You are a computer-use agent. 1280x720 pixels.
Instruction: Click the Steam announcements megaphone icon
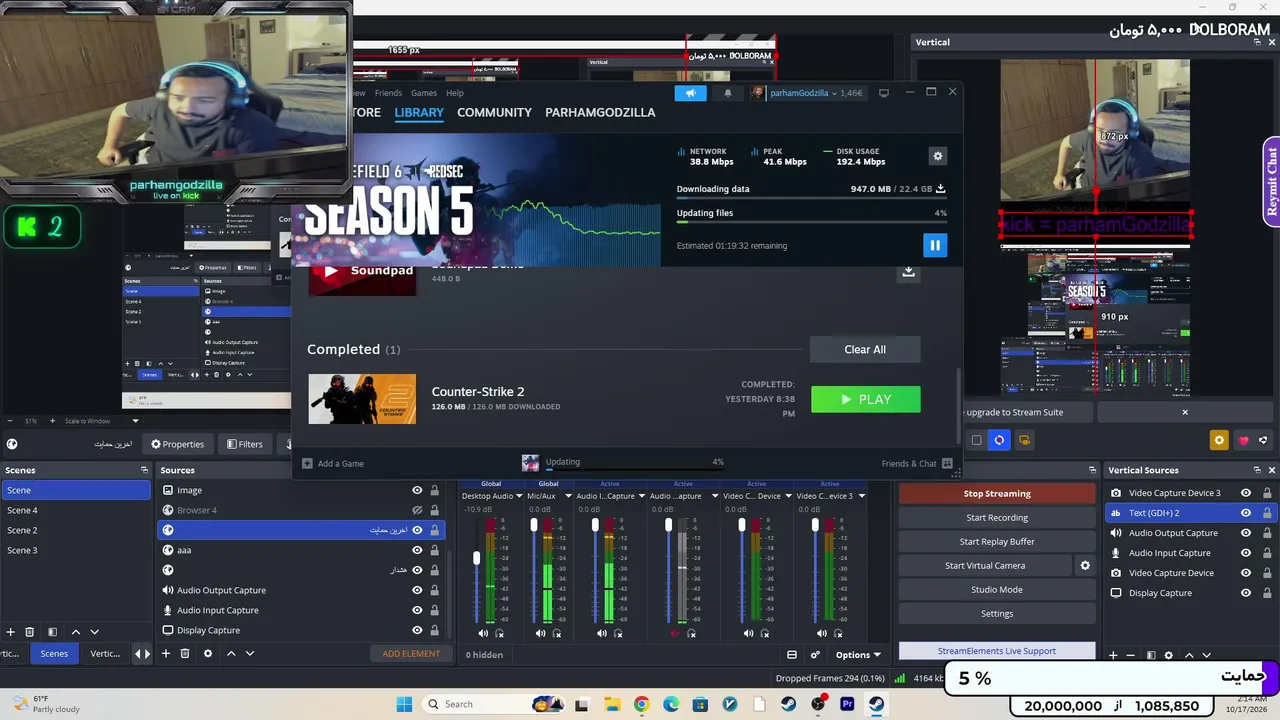click(x=690, y=93)
